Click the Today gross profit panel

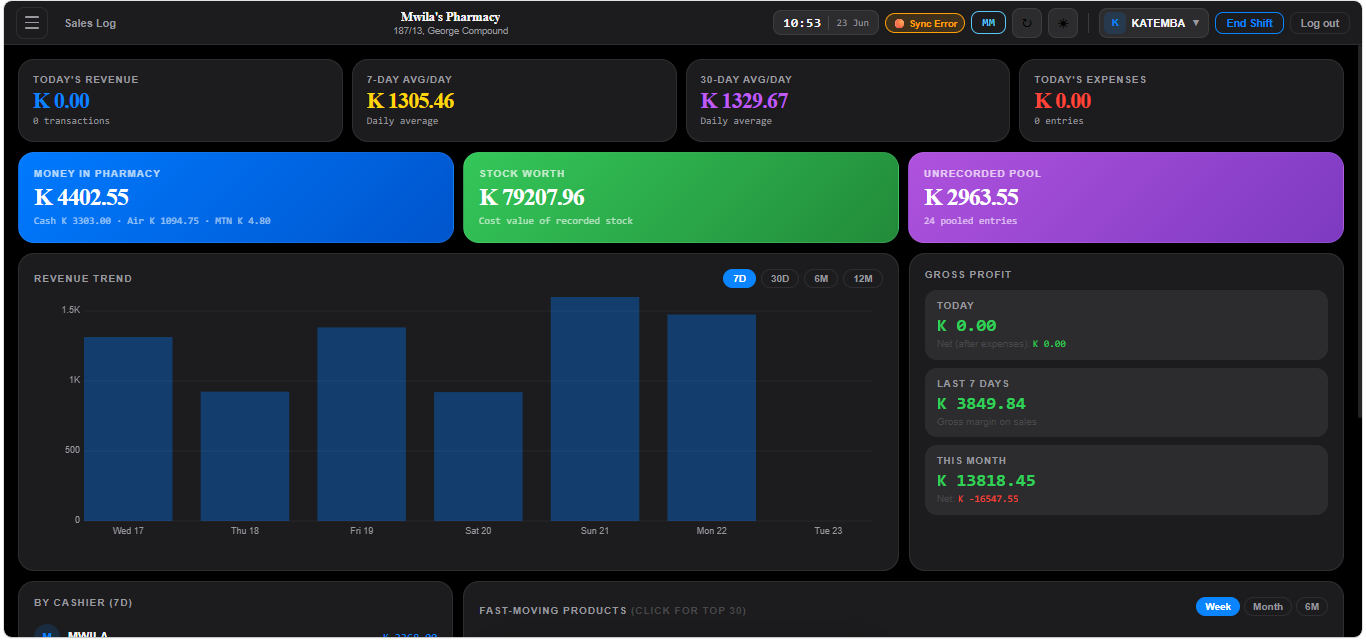coord(1126,325)
